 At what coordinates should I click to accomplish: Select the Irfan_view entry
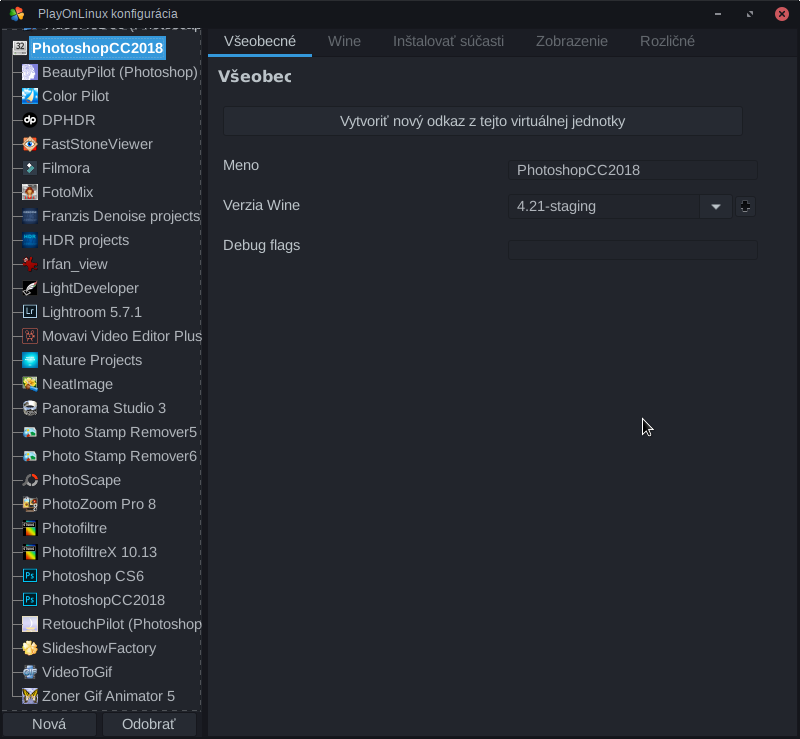pos(74,264)
